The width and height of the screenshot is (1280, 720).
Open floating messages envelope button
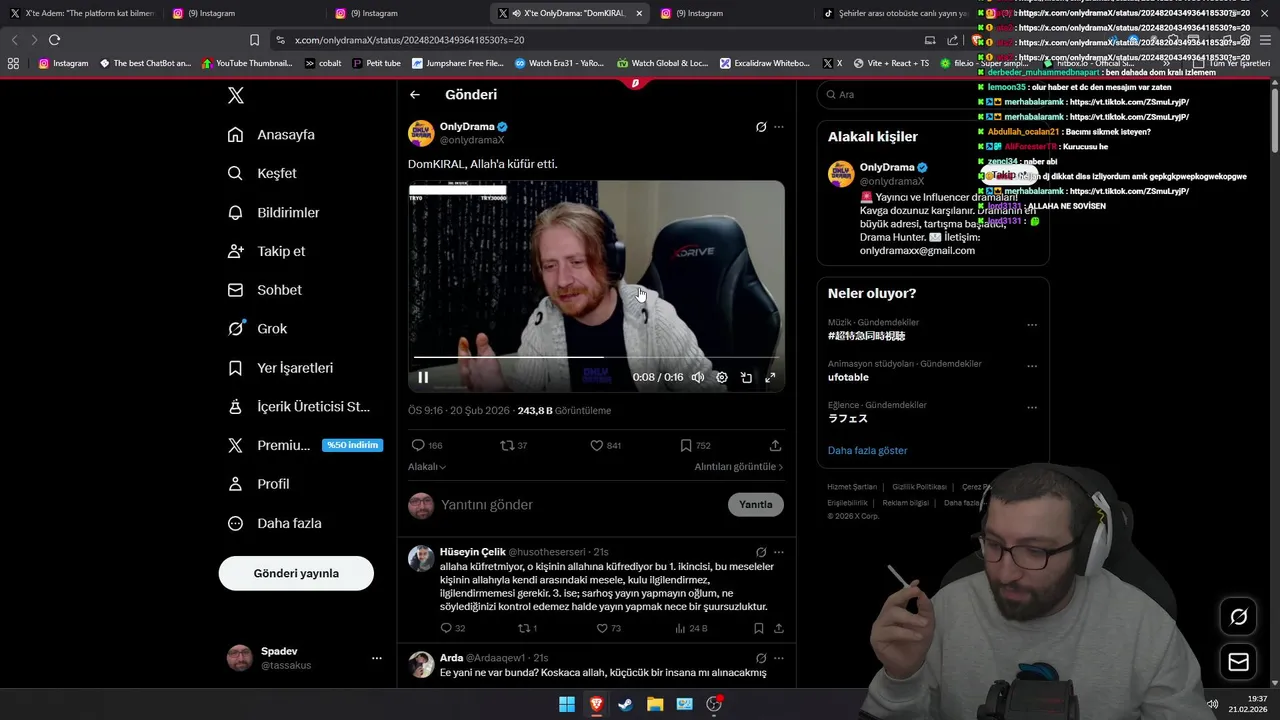(x=1238, y=662)
